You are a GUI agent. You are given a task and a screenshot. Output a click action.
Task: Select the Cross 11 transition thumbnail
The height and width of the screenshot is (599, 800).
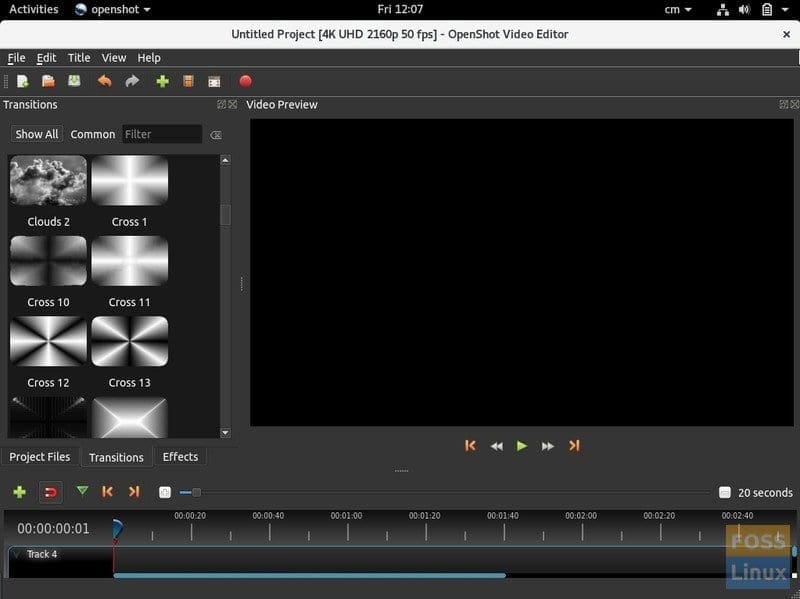[x=130, y=261]
